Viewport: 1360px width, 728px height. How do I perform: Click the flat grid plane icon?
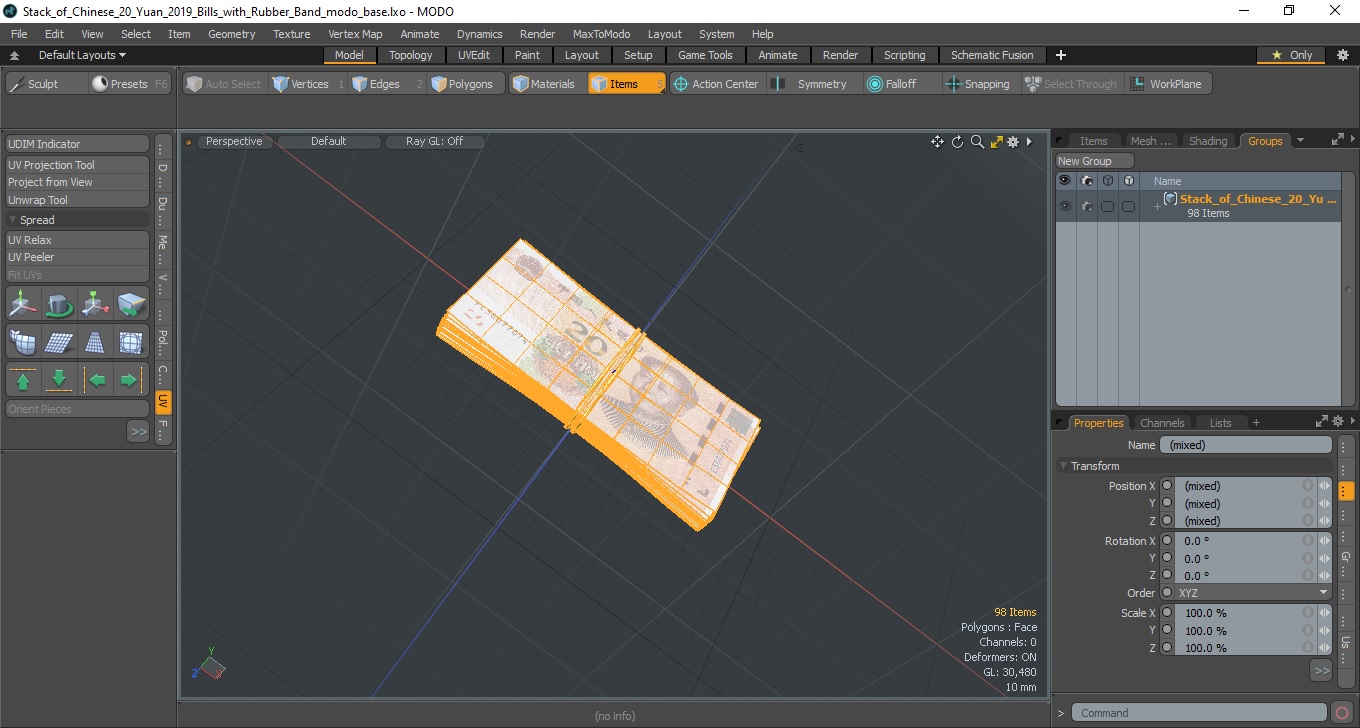pos(59,342)
